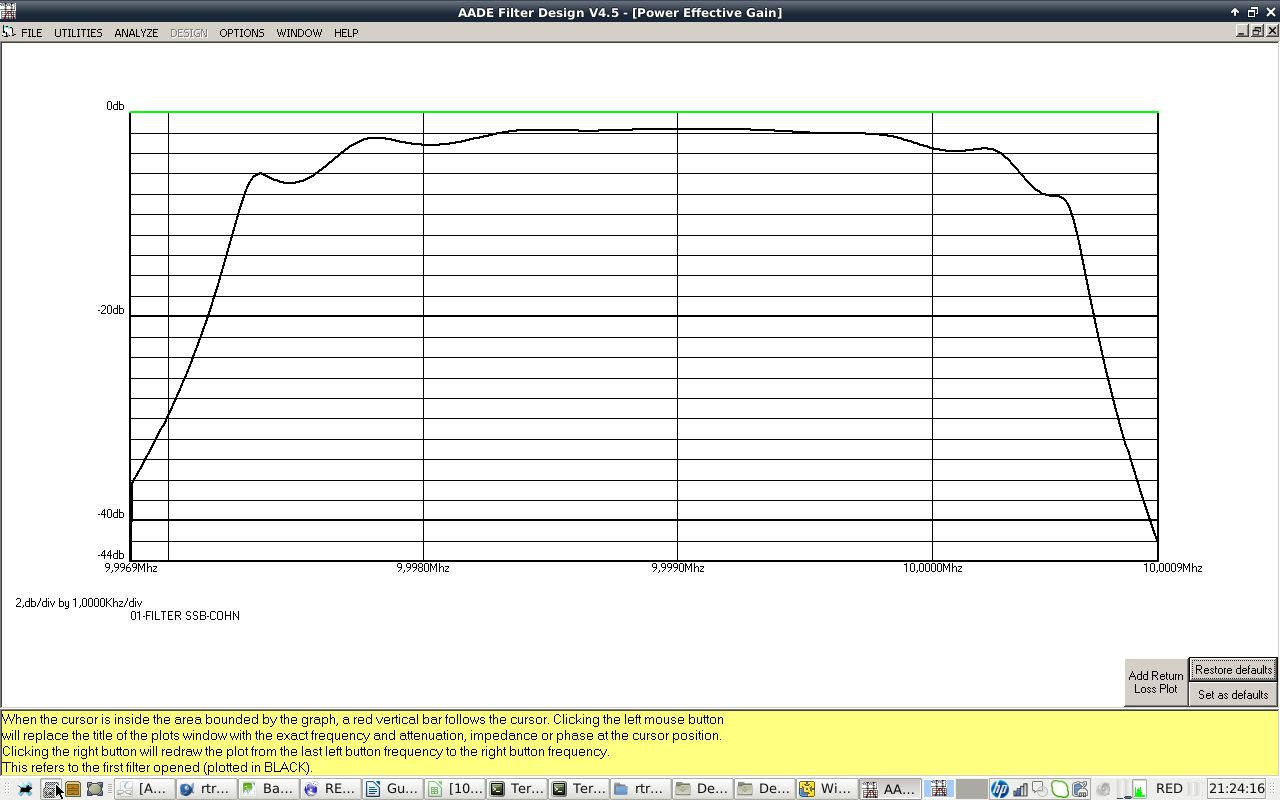Click the AADE app icon in title bar
This screenshot has width=1280, height=800.
(x=8, y=12)
